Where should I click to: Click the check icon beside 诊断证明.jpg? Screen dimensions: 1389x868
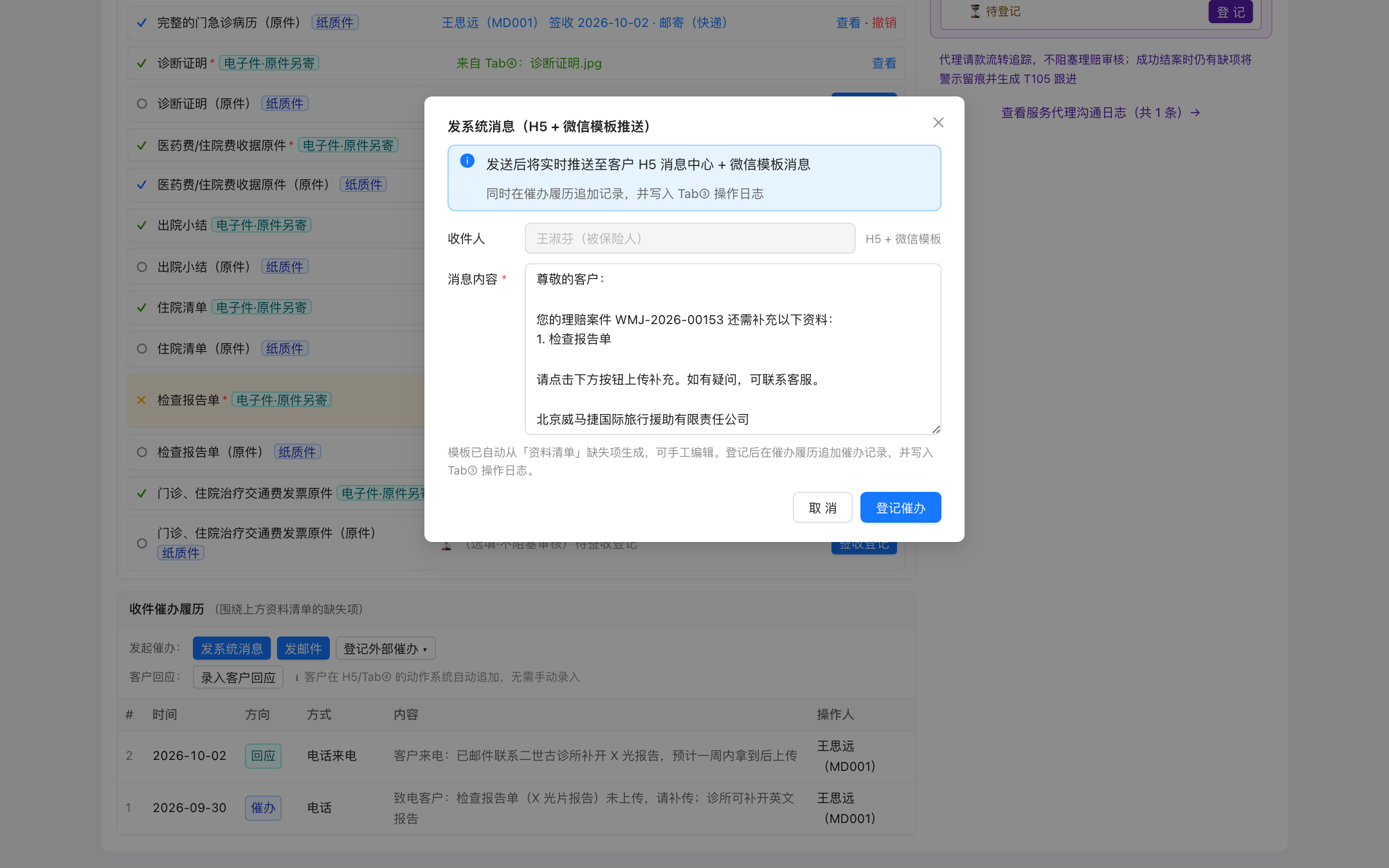pos(142,63)
